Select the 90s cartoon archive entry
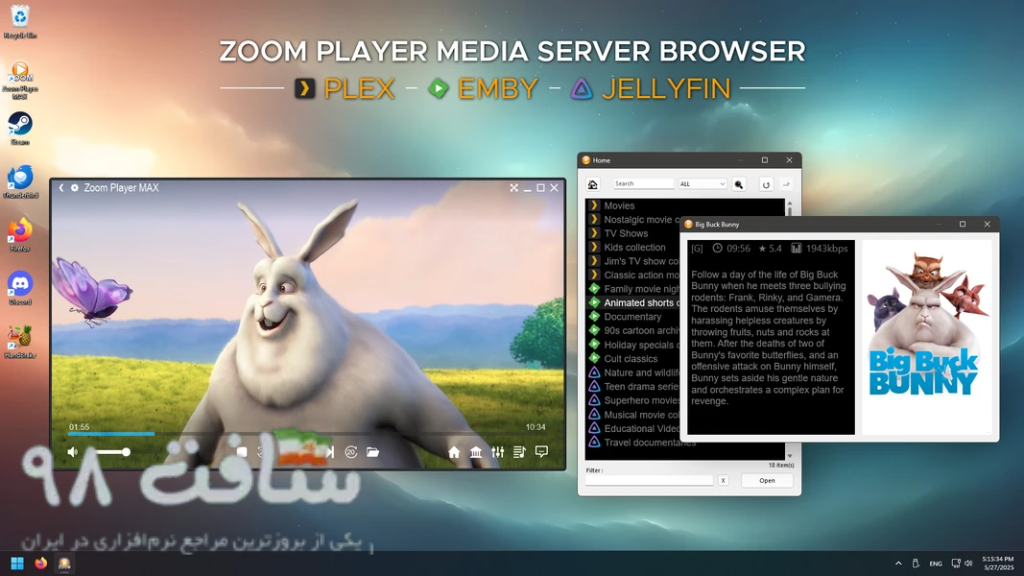The image size is (1024, 576). [633, 330]
